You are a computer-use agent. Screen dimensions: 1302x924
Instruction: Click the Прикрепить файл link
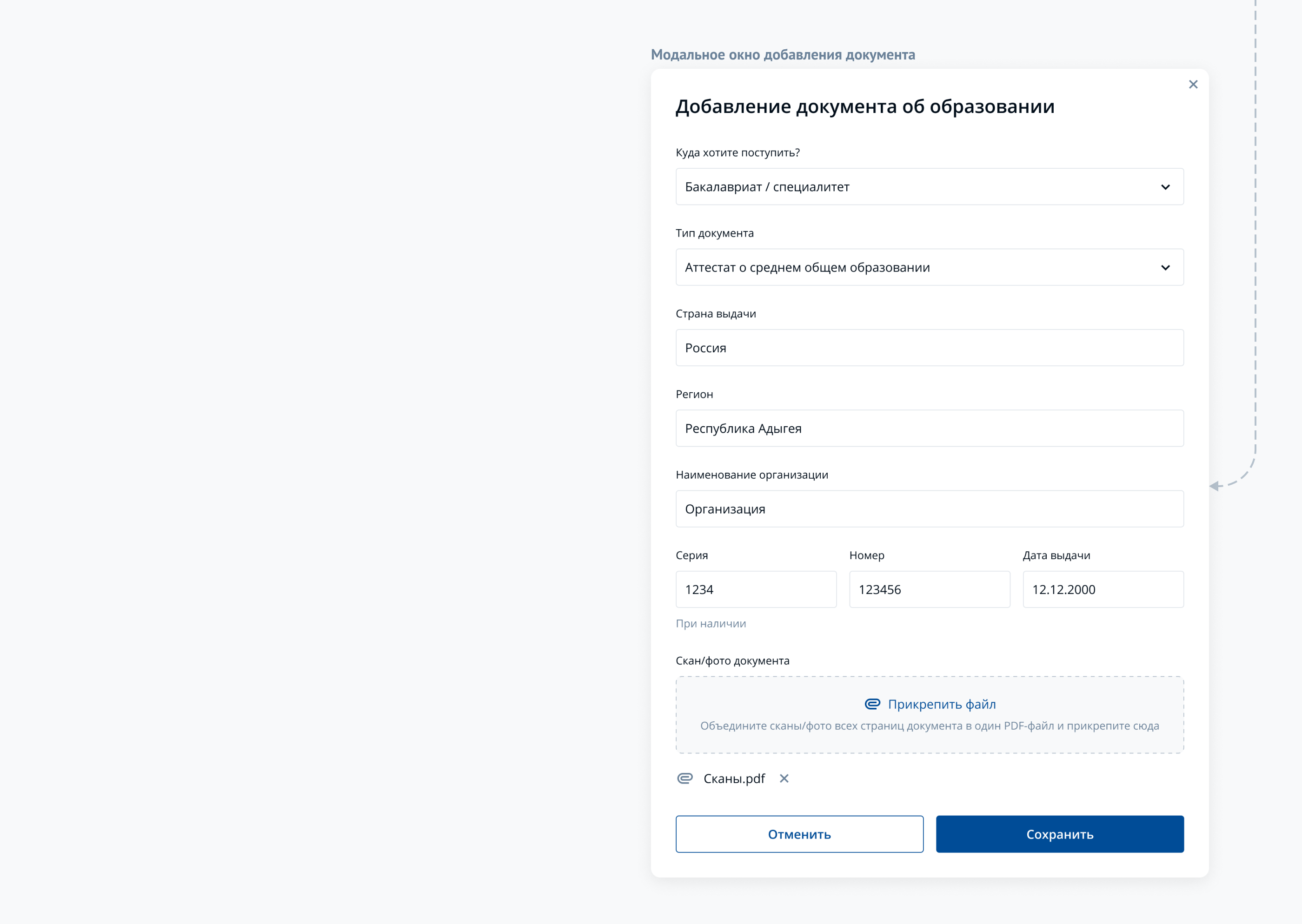[x=942, y=704]
